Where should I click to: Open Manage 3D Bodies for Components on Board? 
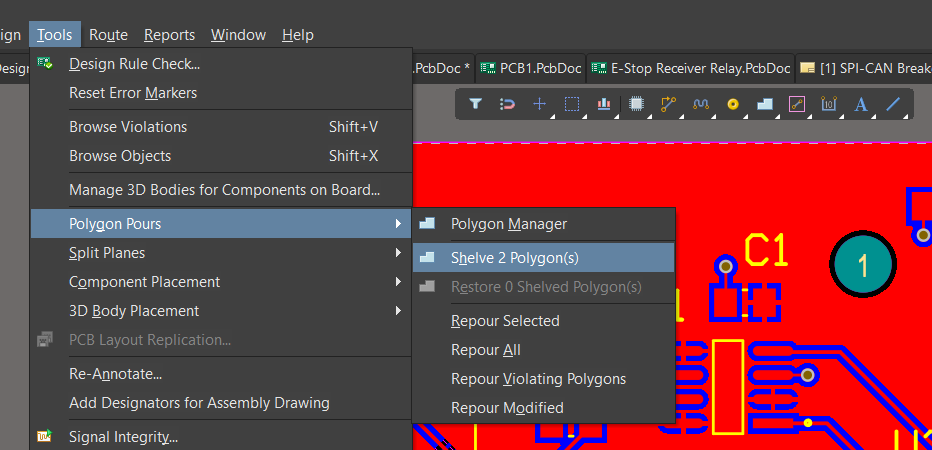pyautogui.click(x=221, y=190)
